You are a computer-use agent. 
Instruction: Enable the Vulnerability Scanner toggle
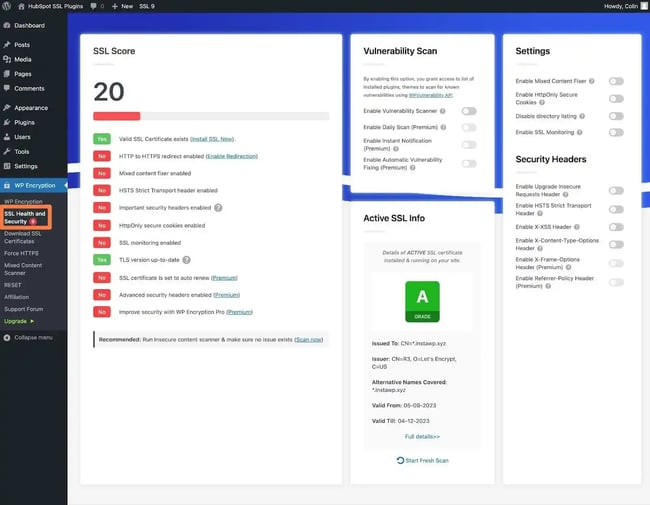pyautogui.click(x=468, y=111)
